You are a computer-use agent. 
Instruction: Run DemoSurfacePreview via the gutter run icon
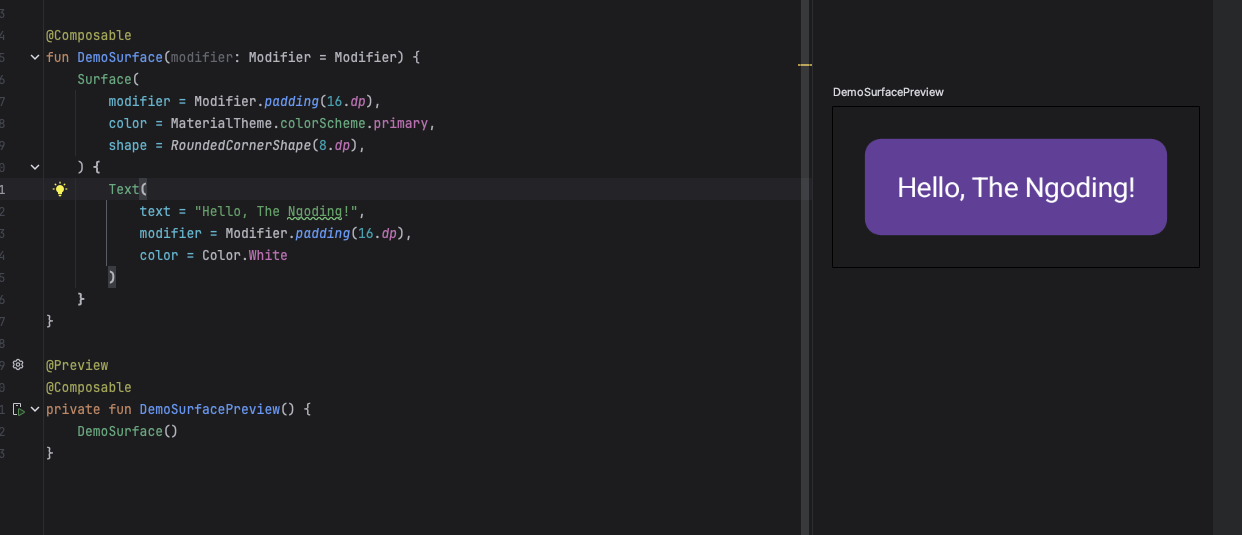18,409
